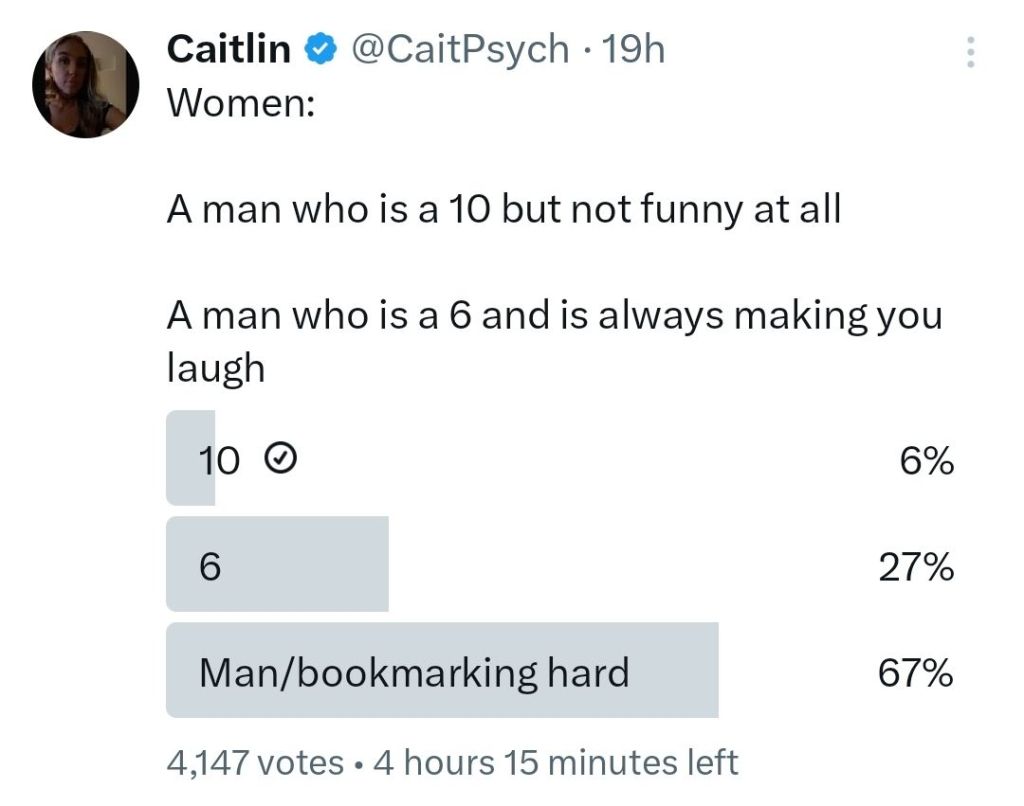This screenshot has width=1024, height=806.
Task: Click the Caitlin display name
Action: 229,50
